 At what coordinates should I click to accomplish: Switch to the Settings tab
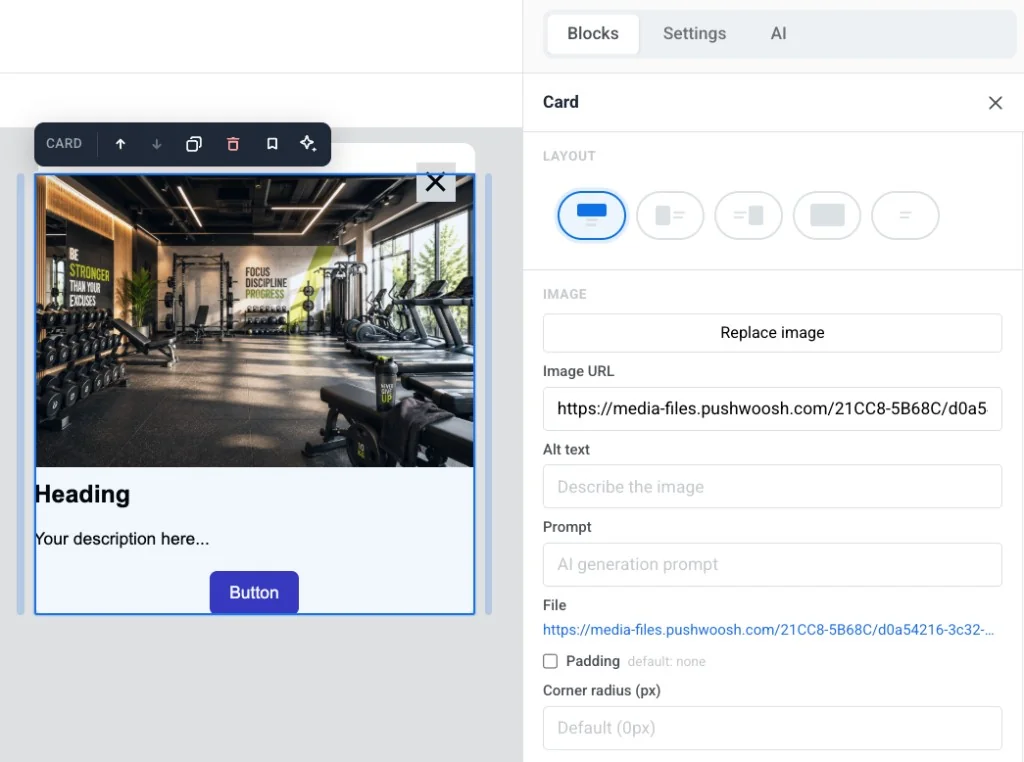pyautogui.click(x=694, y=33)
